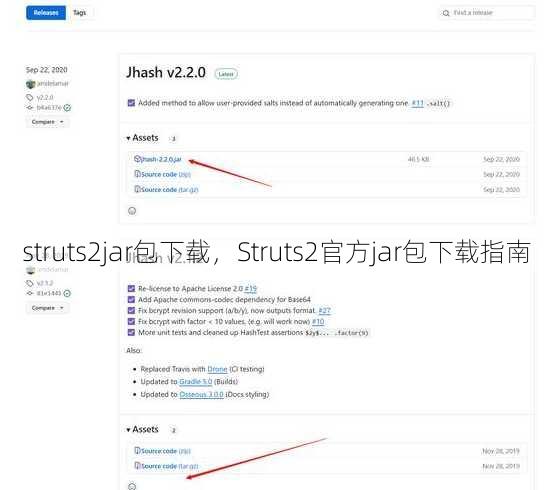Open issue #11 link

pyautogui.click(x=418, y=103)
